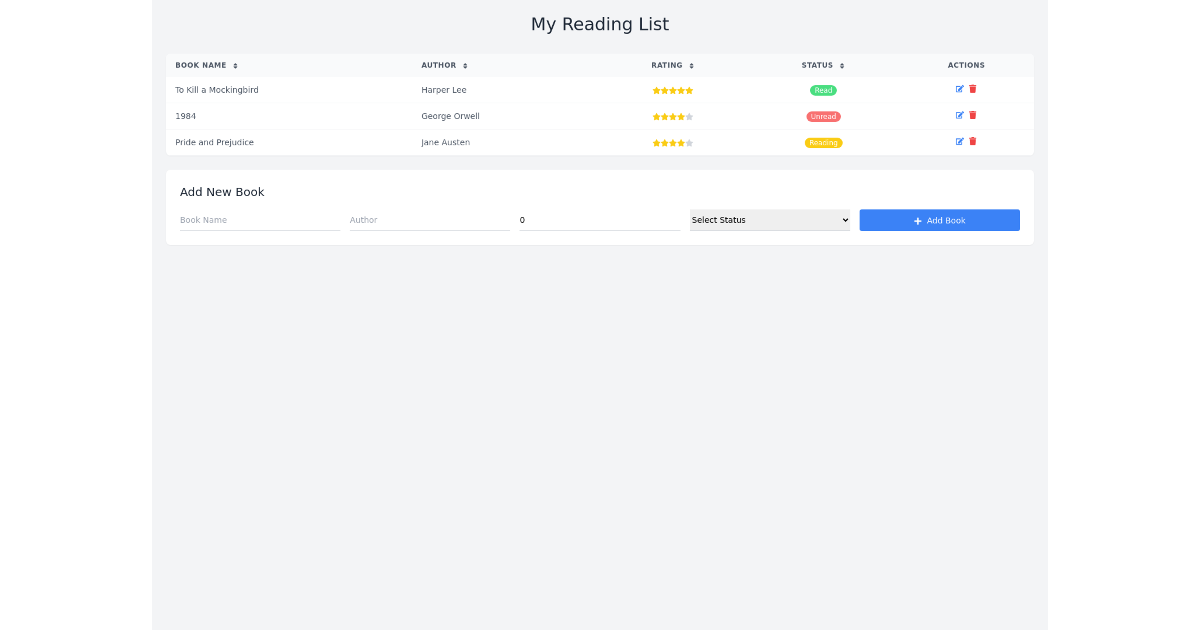
Task: Click the Status column header
Action: pyautogui.click(x=818, y=65)
